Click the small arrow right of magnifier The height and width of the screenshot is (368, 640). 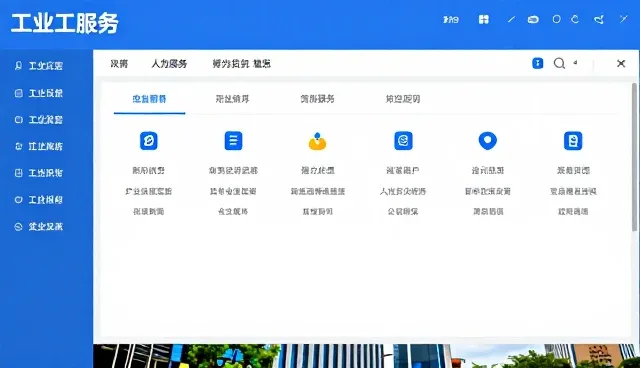tap(575, 62)
